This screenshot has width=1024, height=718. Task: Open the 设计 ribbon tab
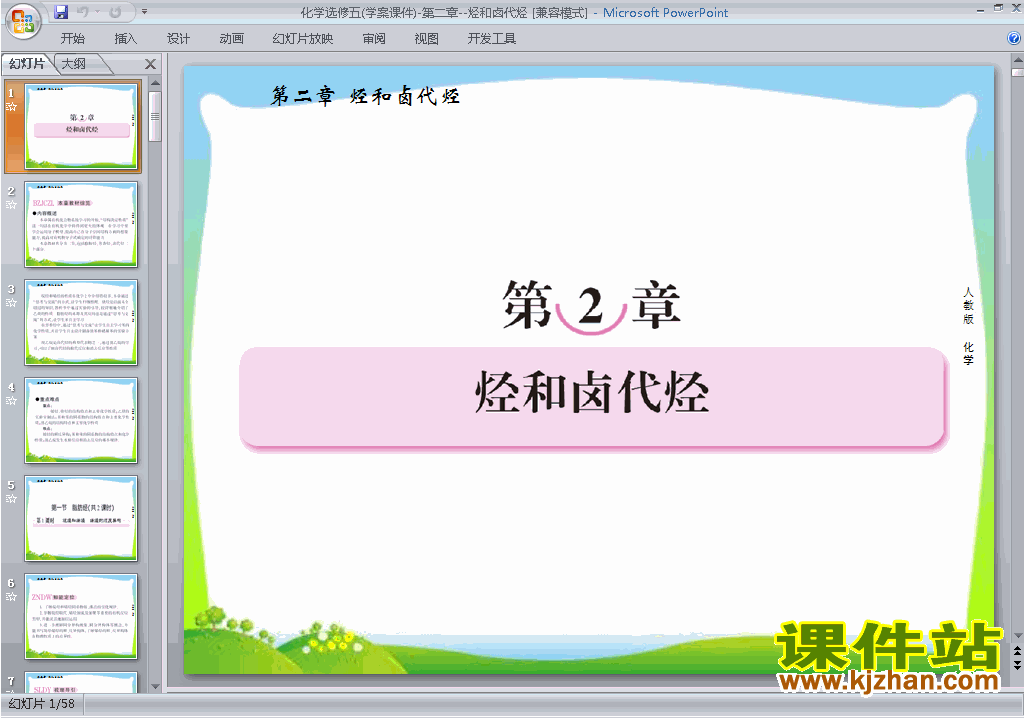pos(178,39)
